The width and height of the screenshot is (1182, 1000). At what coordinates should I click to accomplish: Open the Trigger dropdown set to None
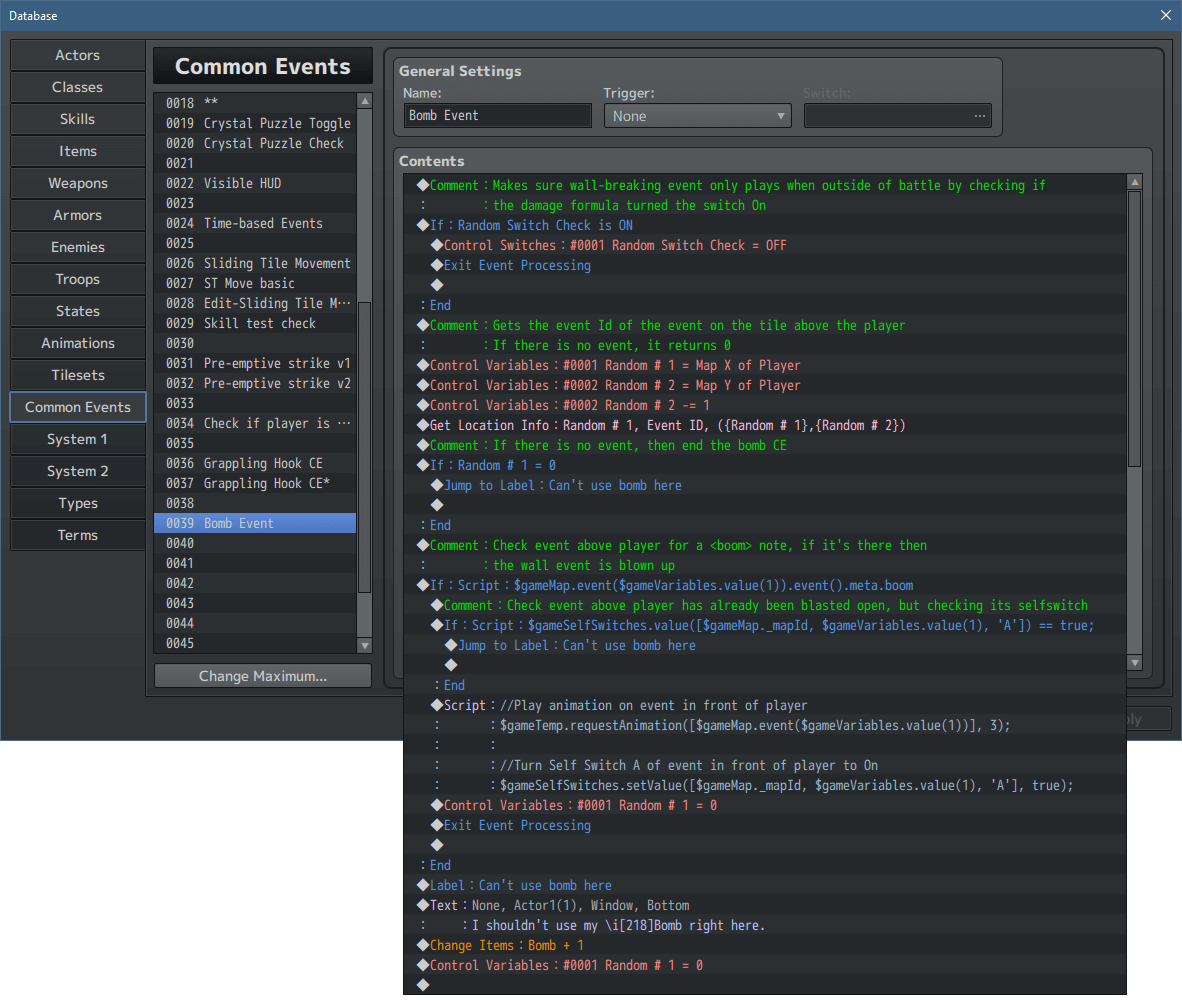pos(697,116)
